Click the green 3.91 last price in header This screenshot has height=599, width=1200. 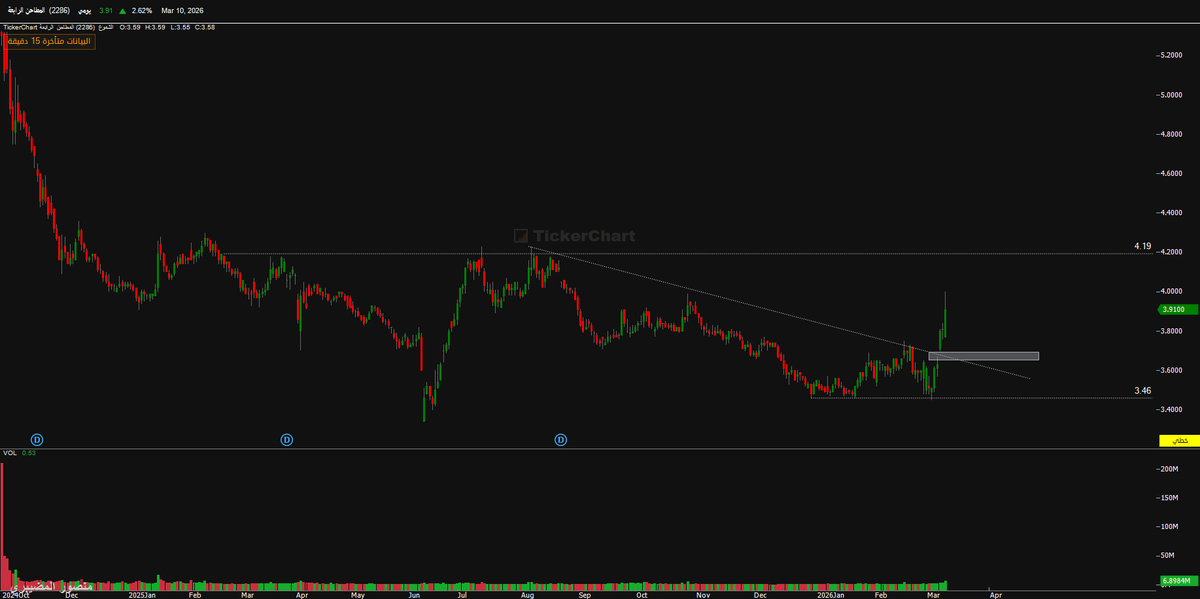(x=106, y=11)
